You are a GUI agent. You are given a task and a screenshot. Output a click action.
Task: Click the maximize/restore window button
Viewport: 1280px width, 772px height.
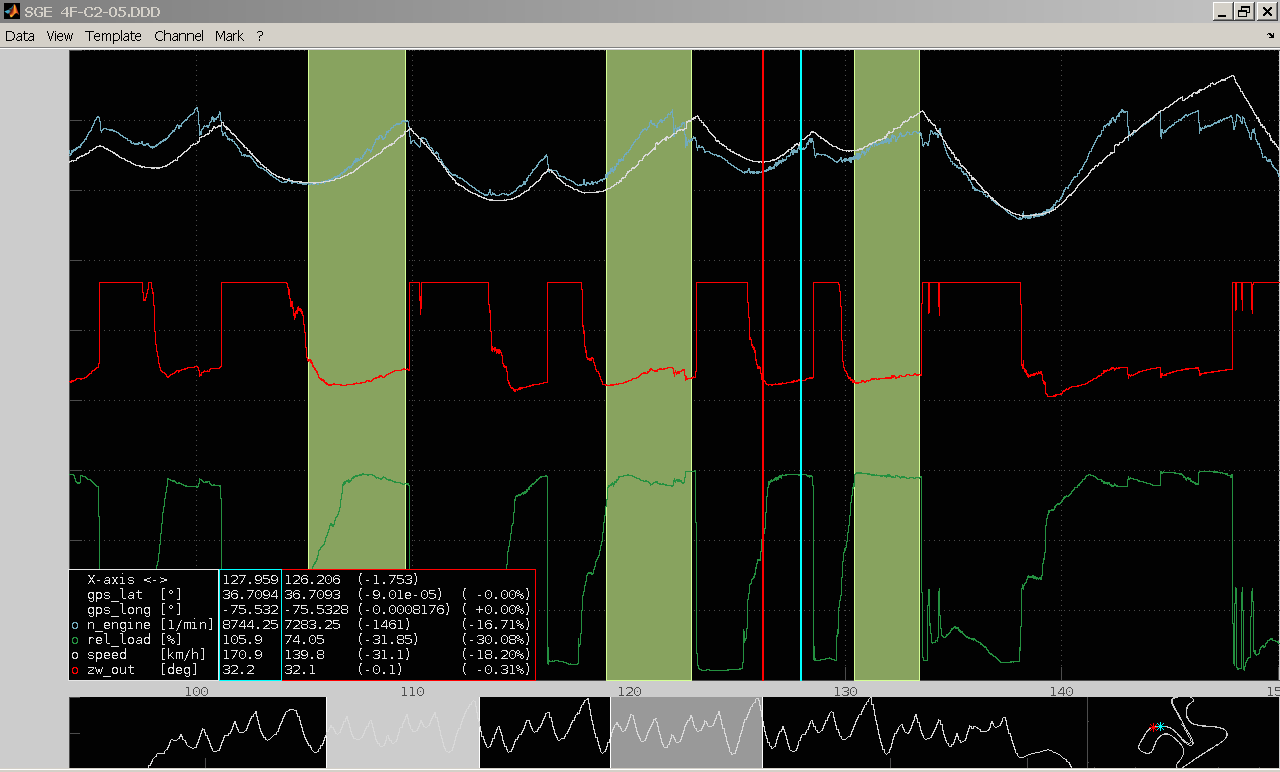(1244, 11)
